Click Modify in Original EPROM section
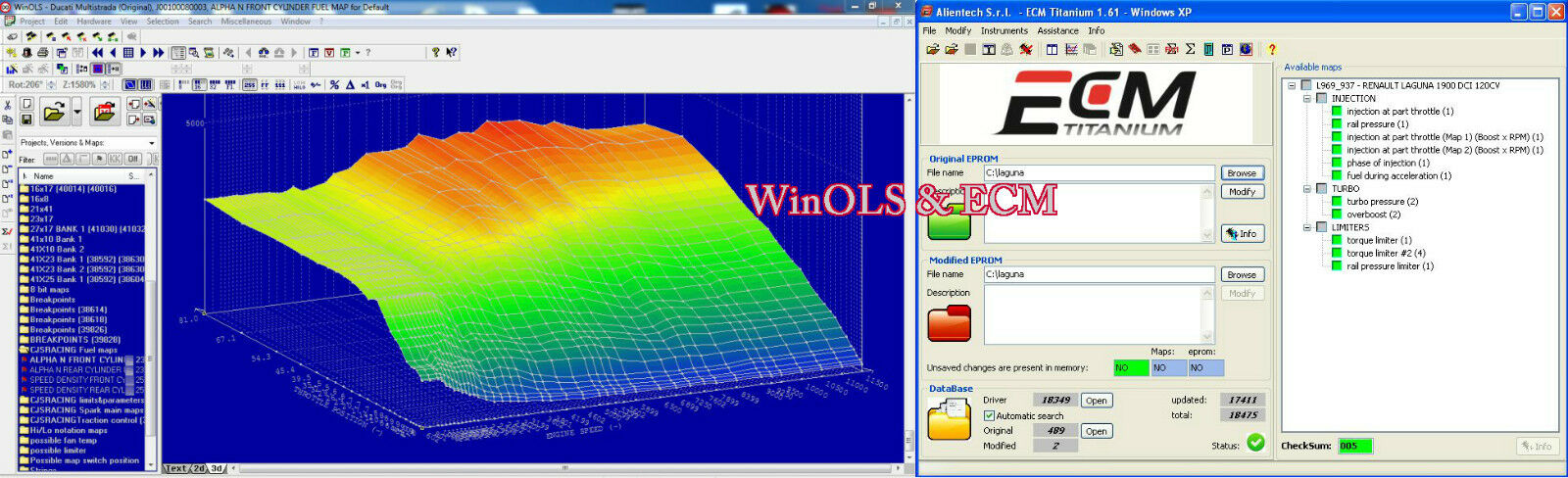Viewport: 1568px width, 478px height. pos(1242,192)
